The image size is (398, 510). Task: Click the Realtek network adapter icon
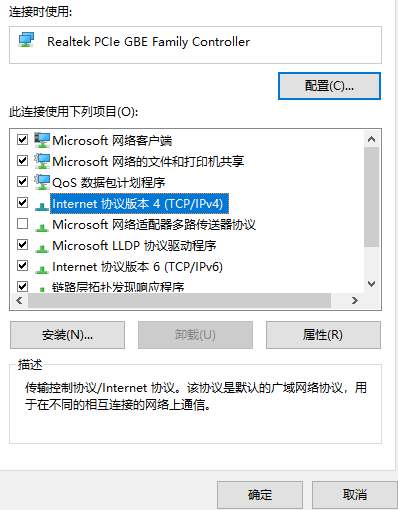click(x=26, y=40)
